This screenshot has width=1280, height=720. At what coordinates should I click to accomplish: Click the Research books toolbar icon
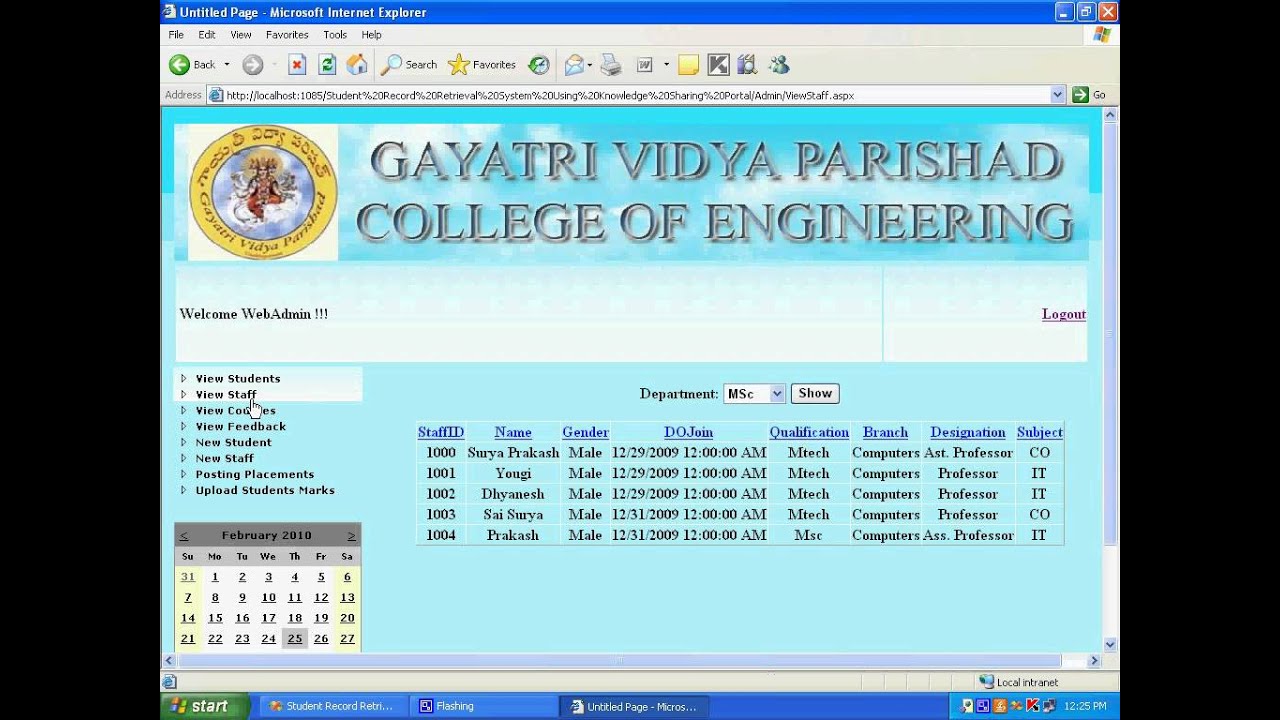pos(747,65)
